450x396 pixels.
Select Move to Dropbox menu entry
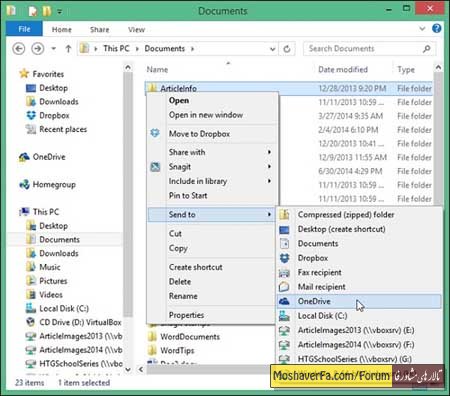click(x=213, y=134)
